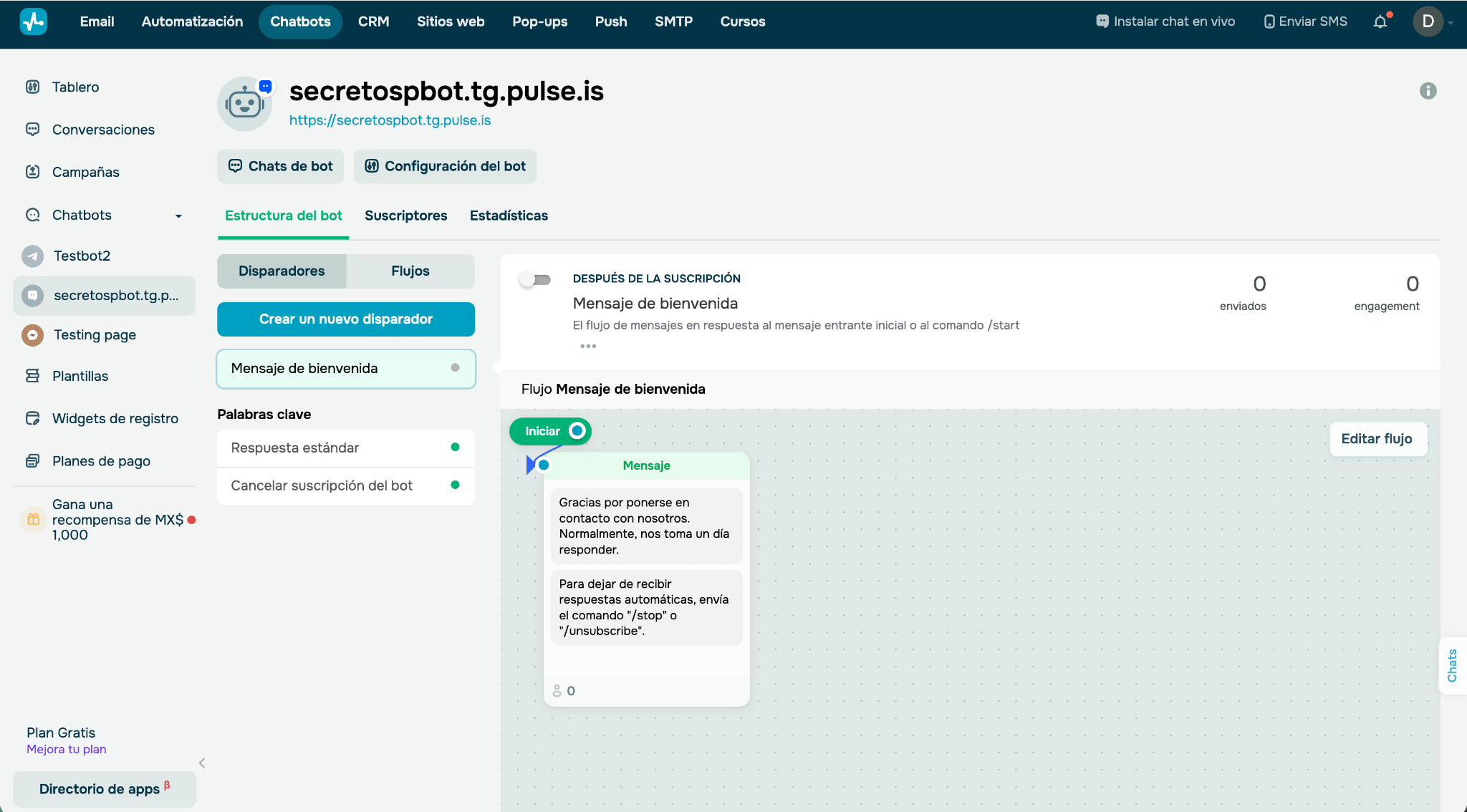Click the bot robot avatar
Viewport: 1467px width, 812px height.
[245, 104]
